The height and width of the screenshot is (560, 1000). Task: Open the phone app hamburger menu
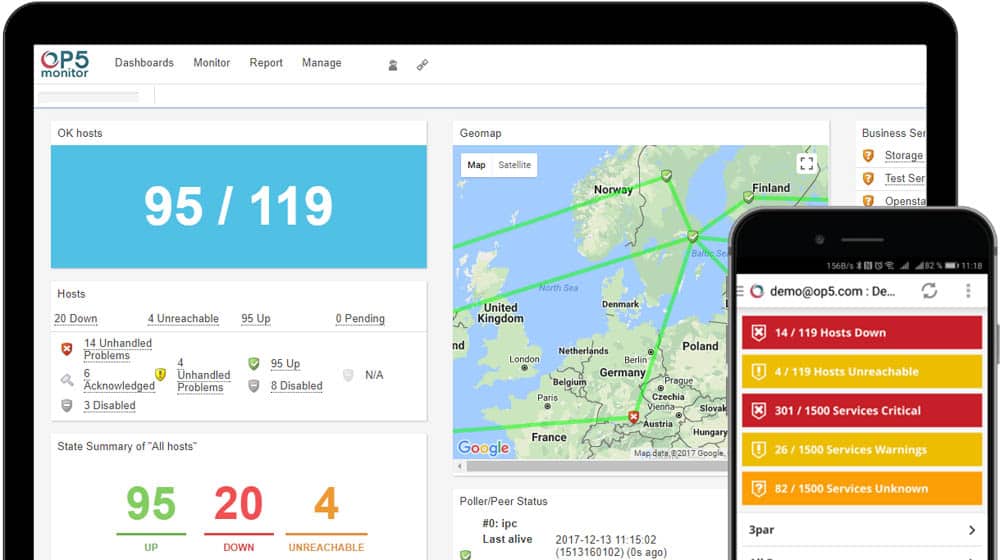(x=740, y=291)
